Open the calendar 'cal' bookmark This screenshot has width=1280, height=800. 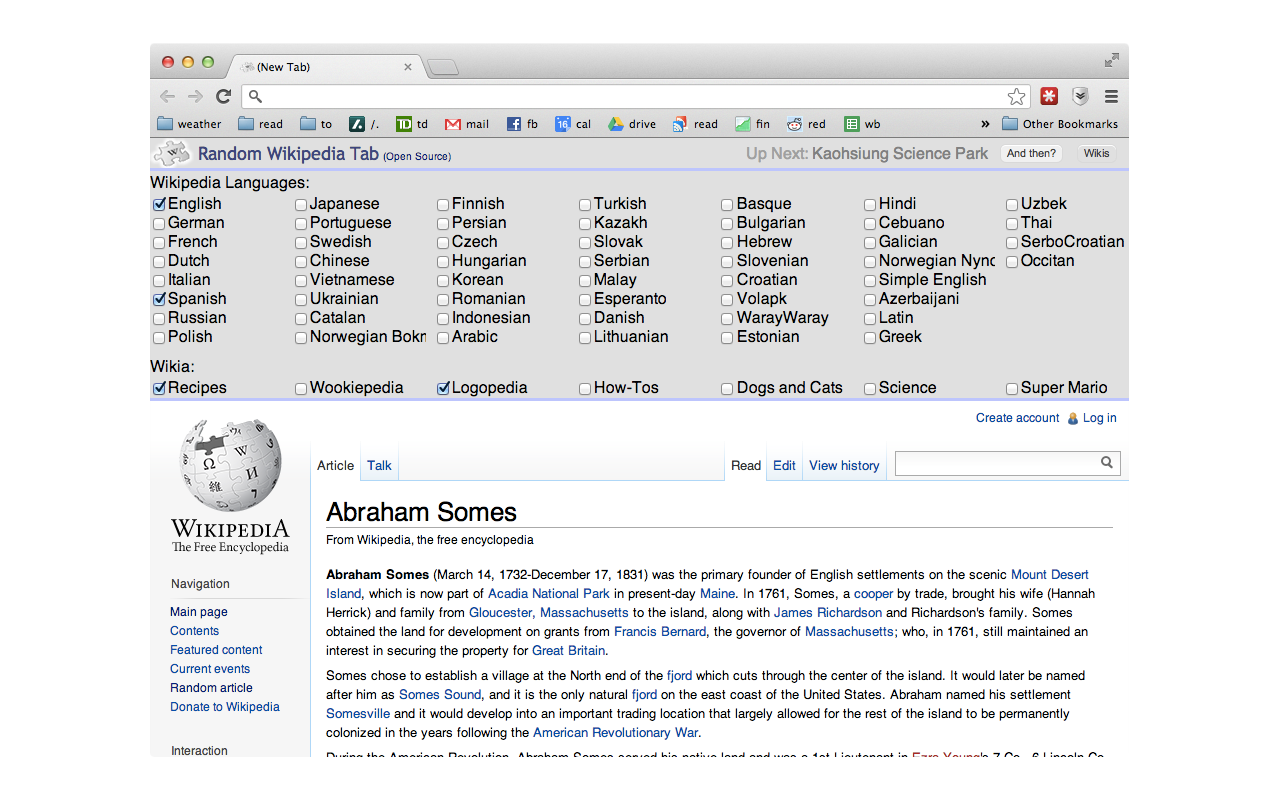573,124
